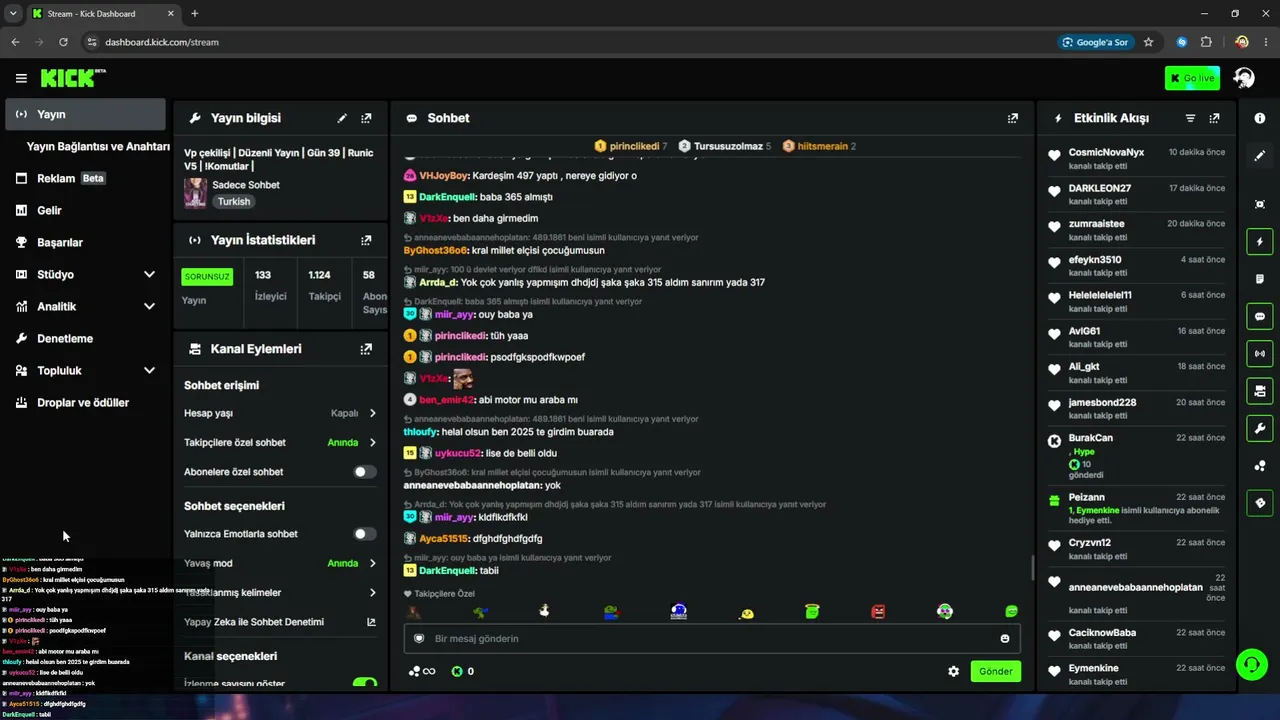The image size is (1280, 720).
Task: Click the pencil icon in right rail
Action: pyautogui.click(x=1260, y=156)
